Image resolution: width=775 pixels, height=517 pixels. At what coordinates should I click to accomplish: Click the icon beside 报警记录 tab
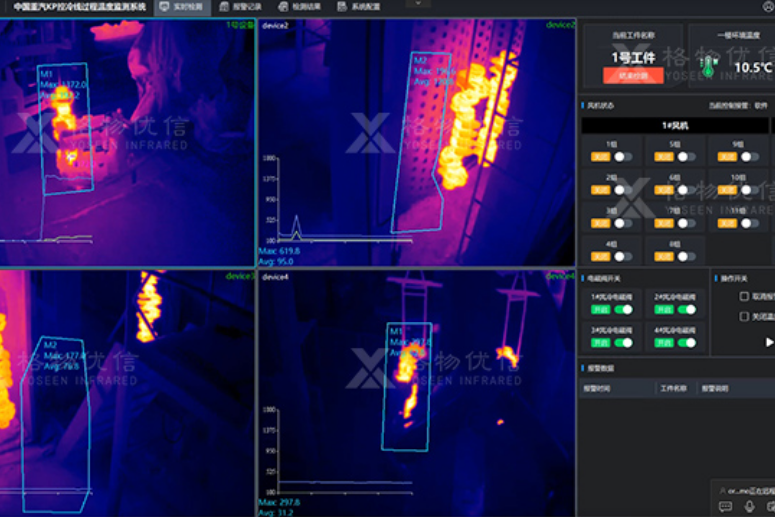[x=222, y=7]
